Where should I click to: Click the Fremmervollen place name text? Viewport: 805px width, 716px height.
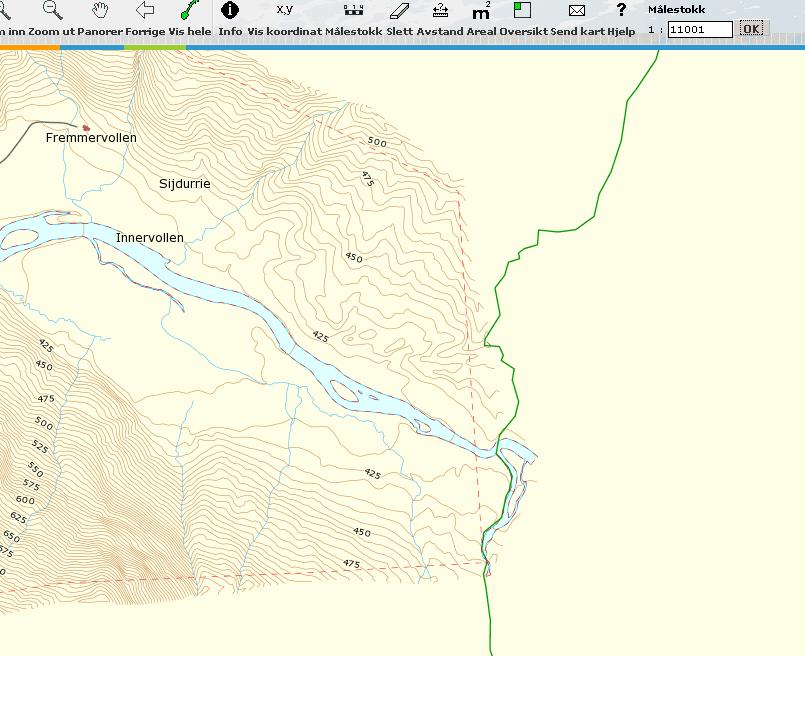coord(91,138)
